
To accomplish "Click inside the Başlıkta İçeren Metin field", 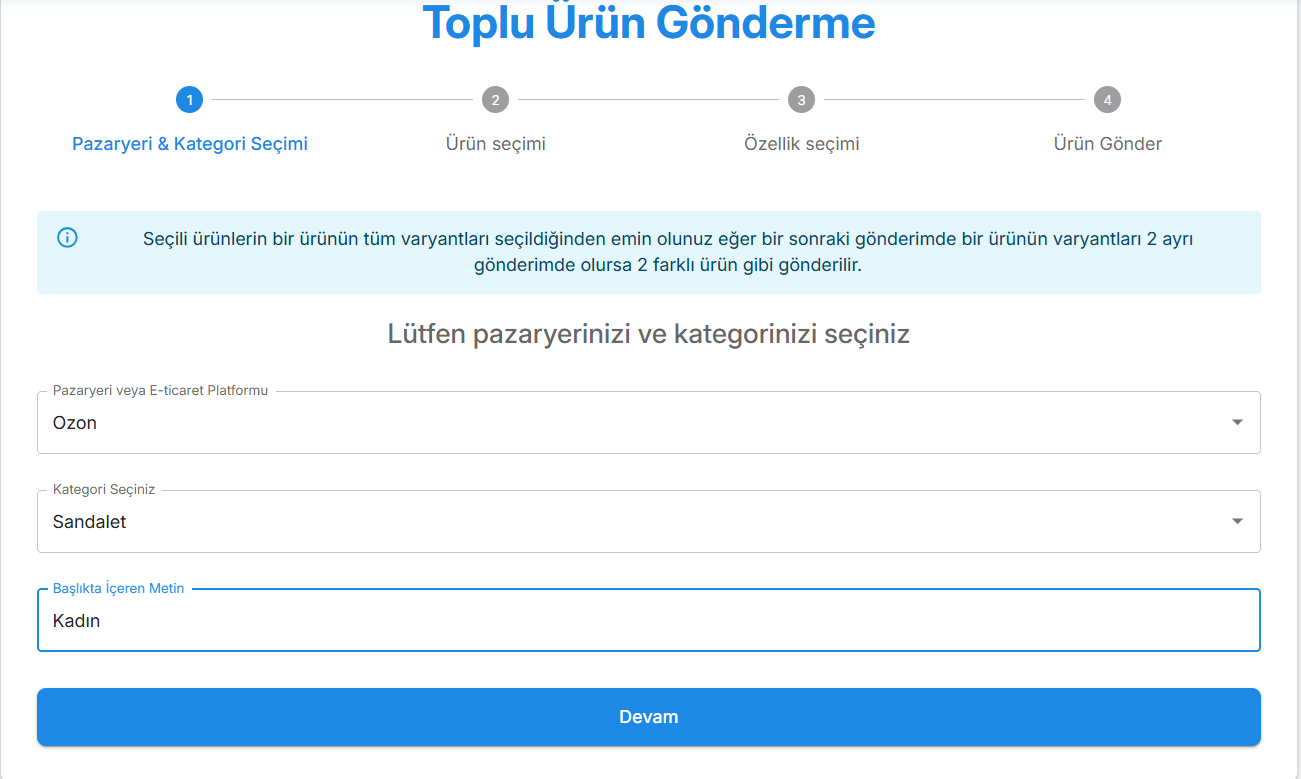I will click(x=649, y=620).
